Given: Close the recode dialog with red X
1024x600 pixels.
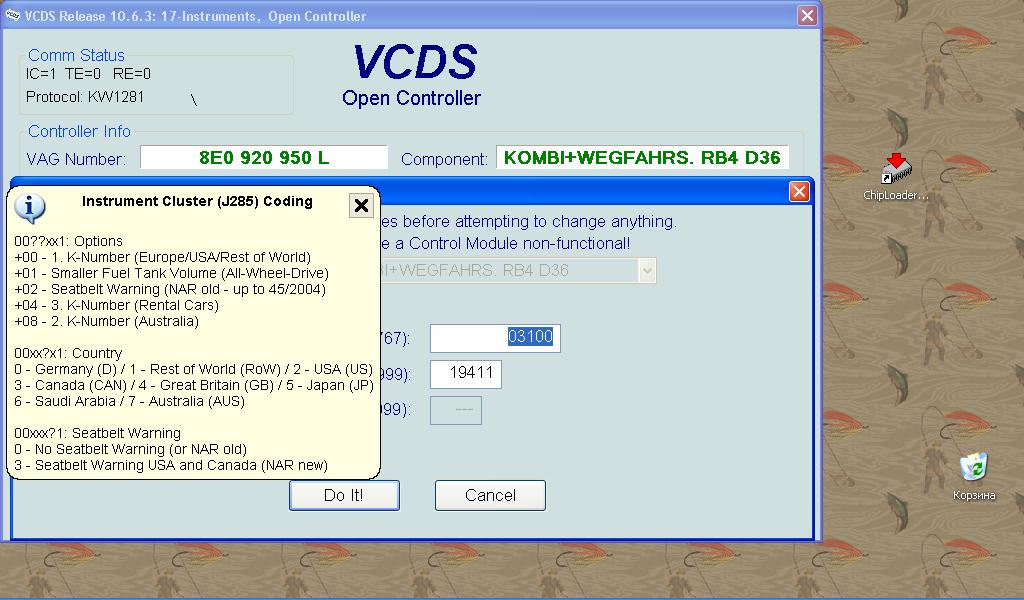Looking at the screenshot, I should [799, 191].
